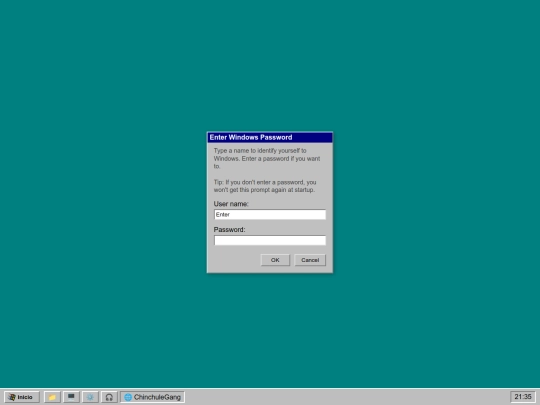Screen dimensions: 540x405
Task: Select the 'Tip: If you don't enter a password' text
Action: click(259, 182)
